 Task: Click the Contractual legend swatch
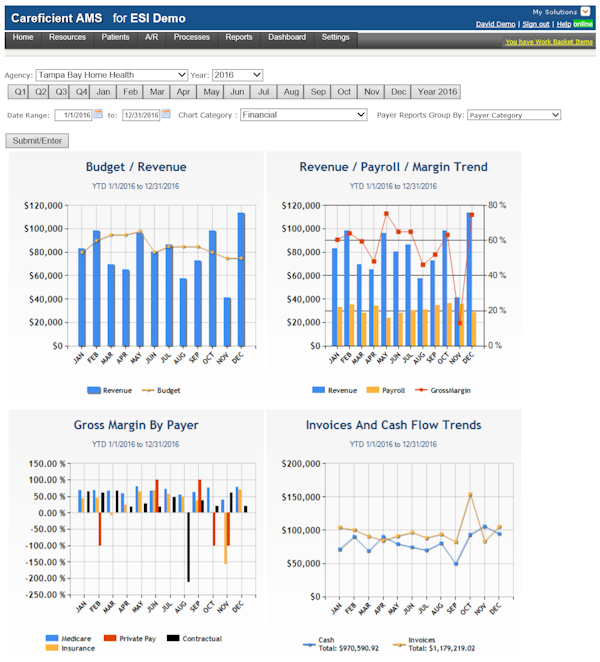click(173, 638)
